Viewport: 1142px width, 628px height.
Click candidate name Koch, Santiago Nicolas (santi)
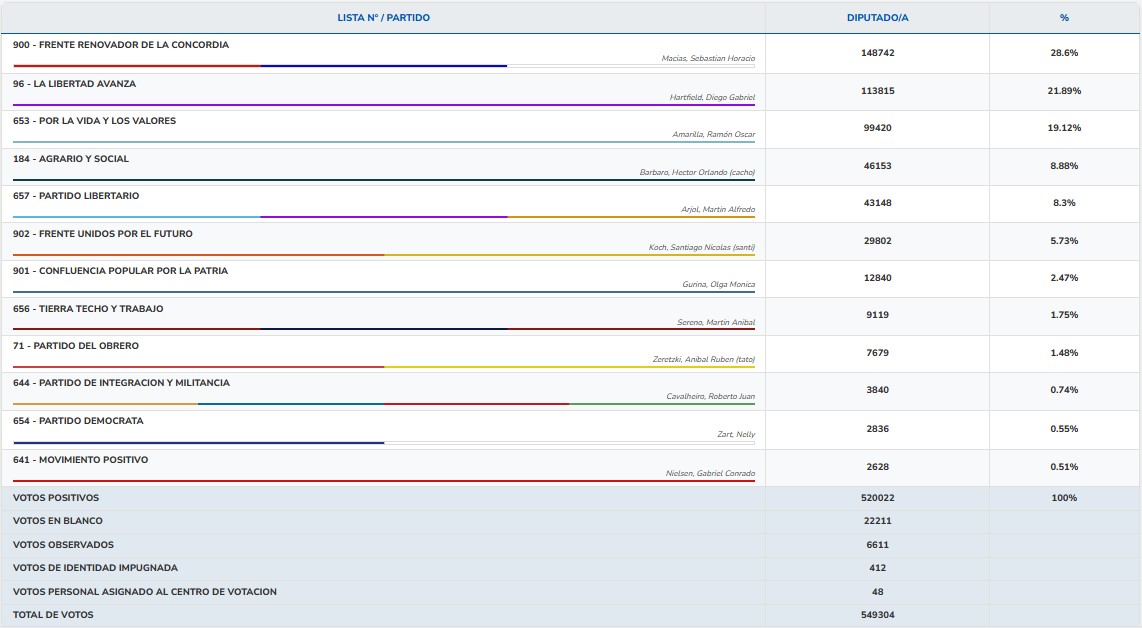coord(701,247)
